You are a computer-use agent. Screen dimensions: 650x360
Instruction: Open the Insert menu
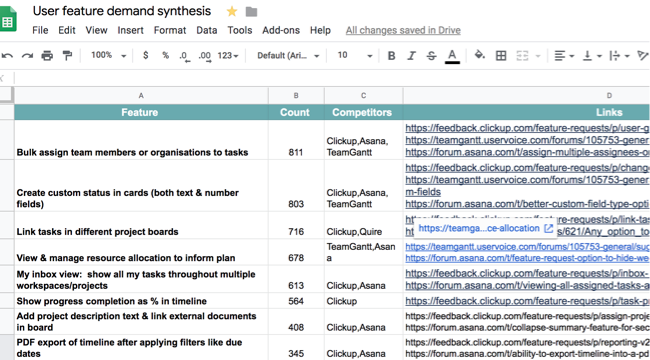(131, 30)
